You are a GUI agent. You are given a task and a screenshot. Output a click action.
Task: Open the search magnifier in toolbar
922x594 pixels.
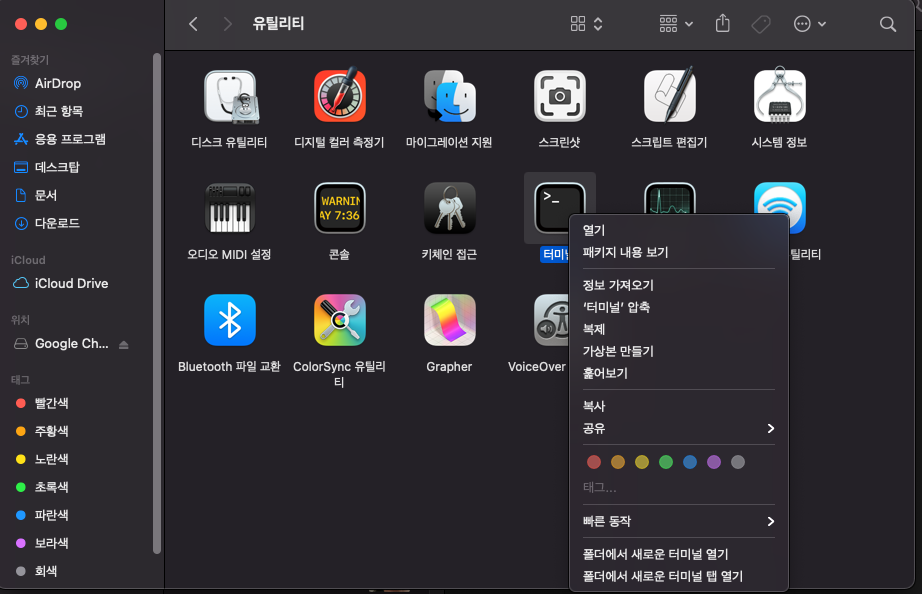(888, 24)
